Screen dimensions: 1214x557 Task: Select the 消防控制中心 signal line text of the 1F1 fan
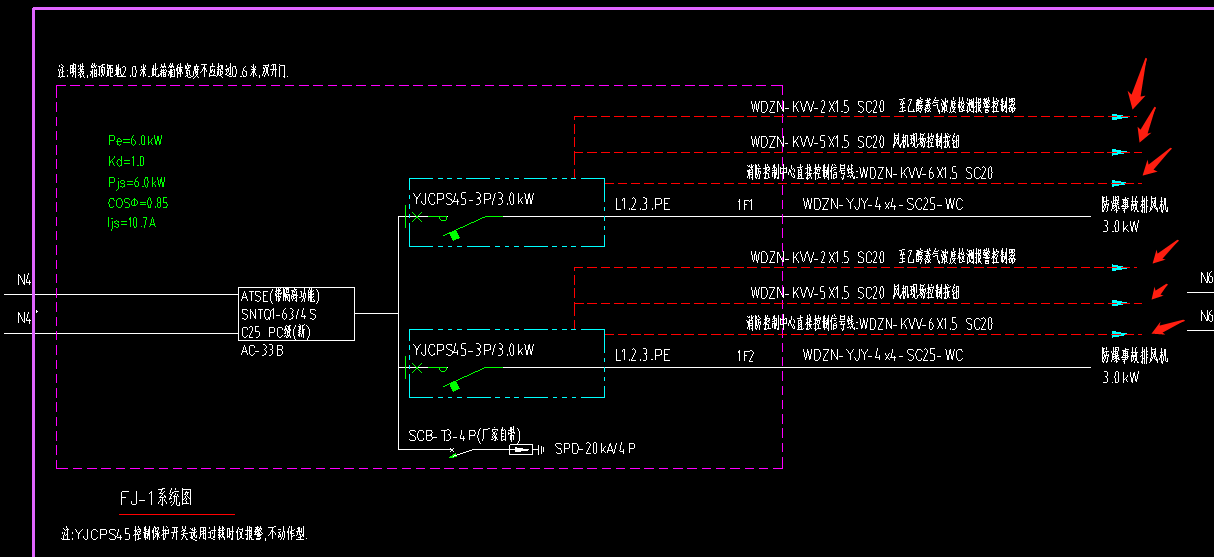pos(869,173)
